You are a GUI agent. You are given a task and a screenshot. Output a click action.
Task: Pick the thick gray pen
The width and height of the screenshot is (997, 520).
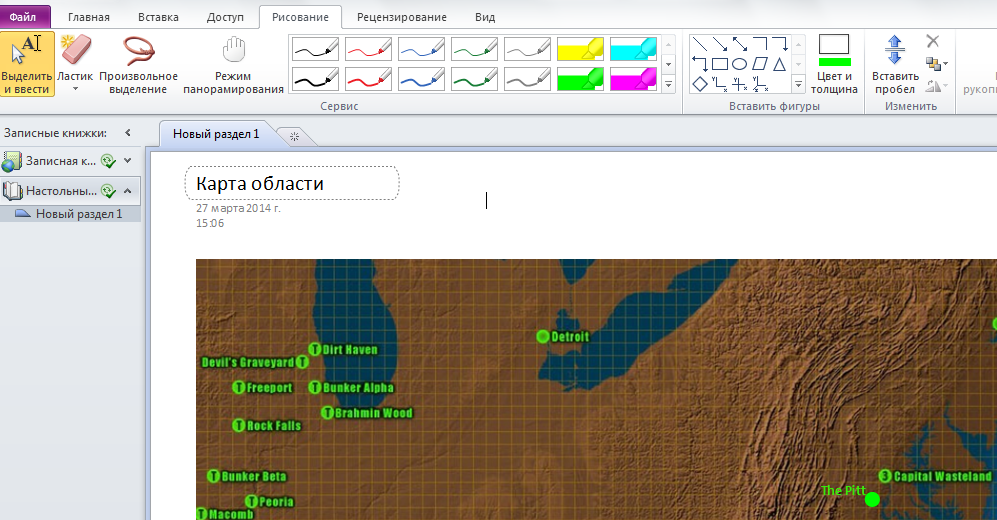527,79
